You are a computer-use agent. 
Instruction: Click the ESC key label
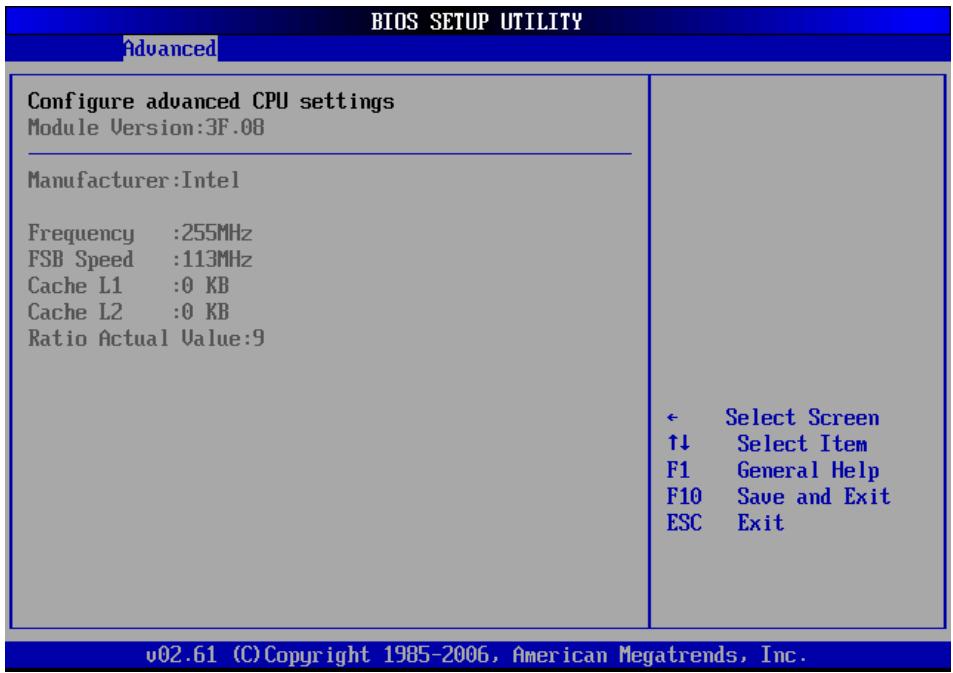[684, 522]
